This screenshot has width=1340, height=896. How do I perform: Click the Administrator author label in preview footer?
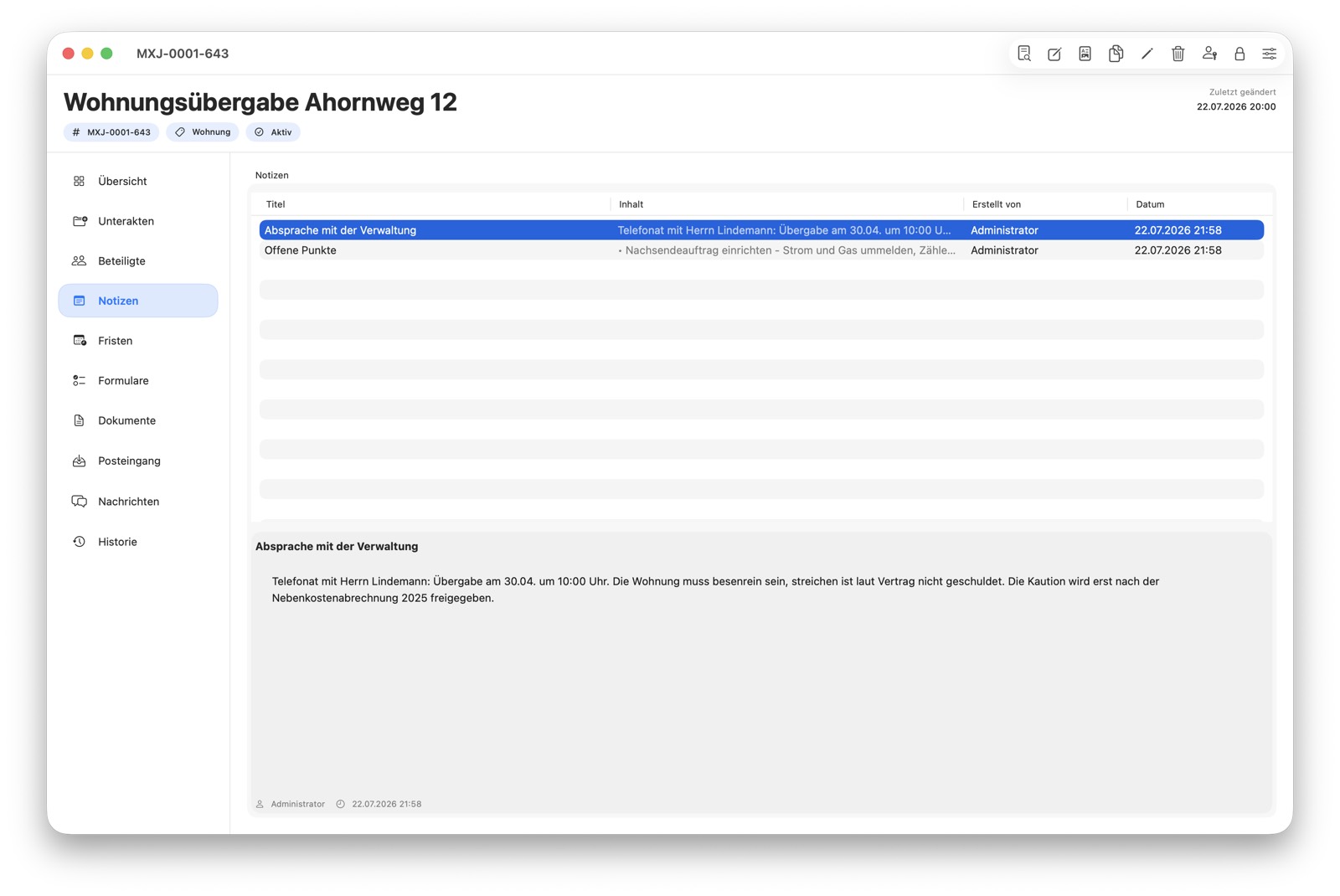(297, 804)
